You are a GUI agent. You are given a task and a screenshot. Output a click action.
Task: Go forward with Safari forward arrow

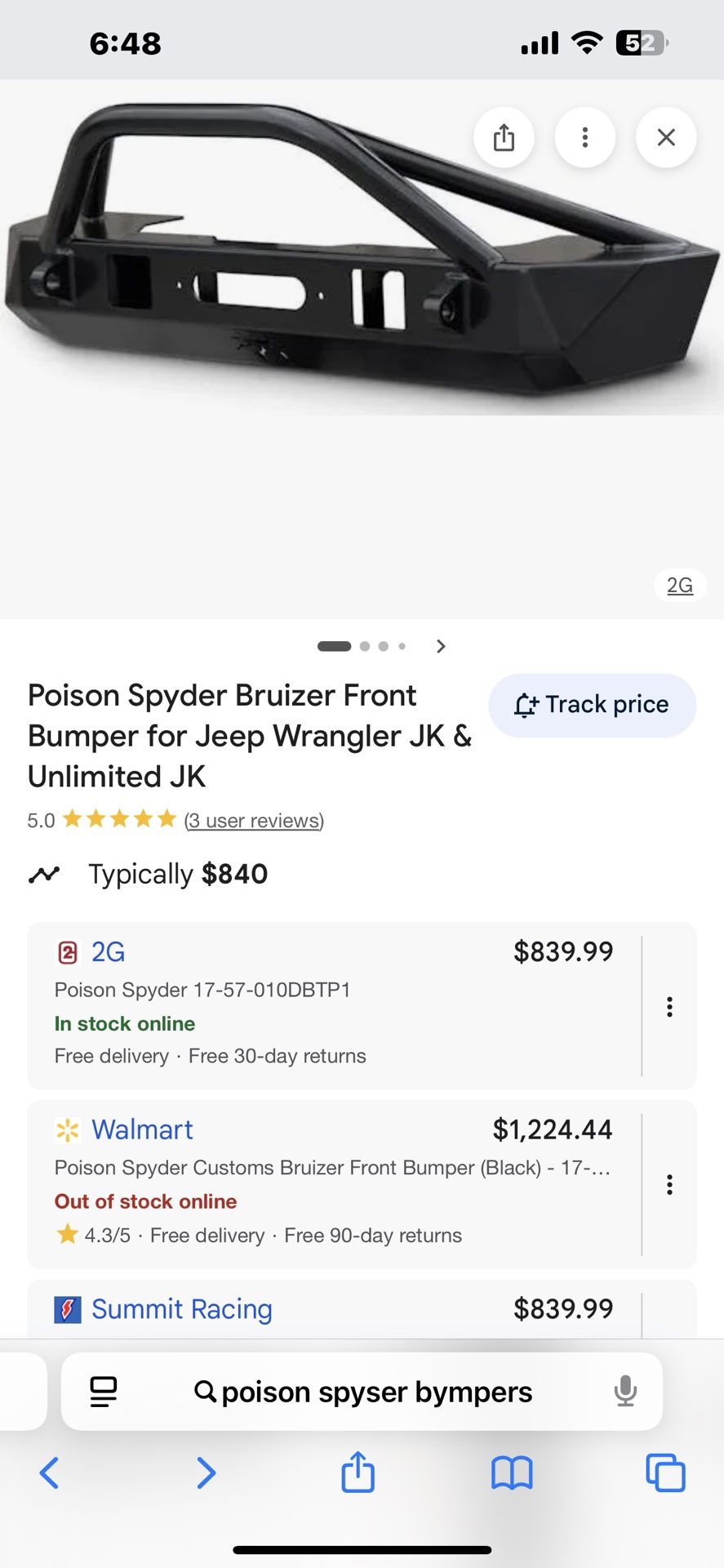[206, 1473]
